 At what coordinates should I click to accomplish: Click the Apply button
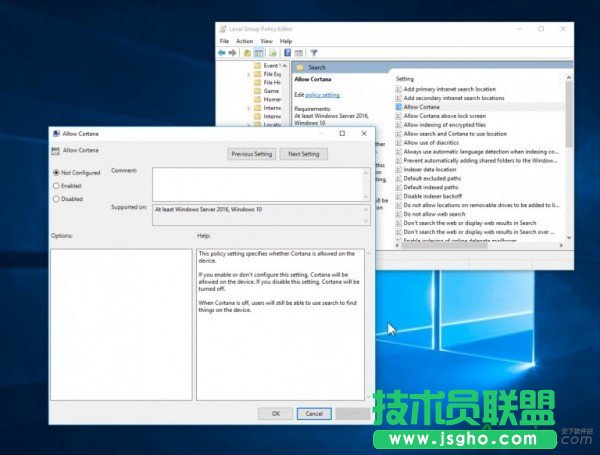(352, 414)
